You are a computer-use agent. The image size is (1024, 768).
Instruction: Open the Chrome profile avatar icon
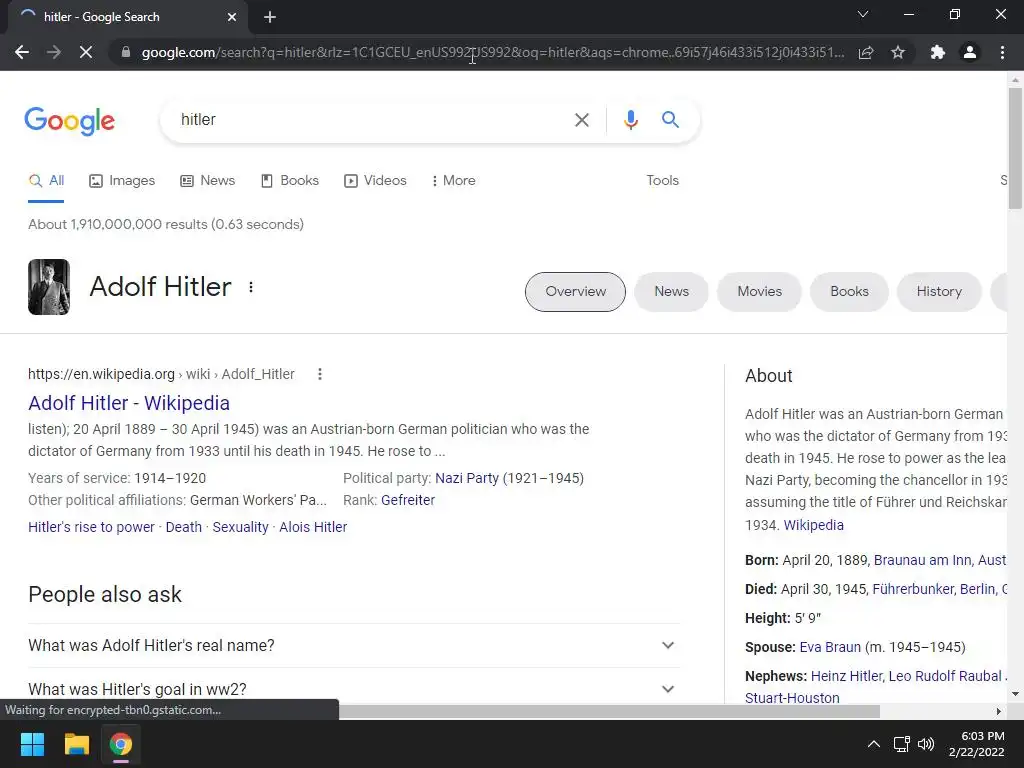(x=970, y=52)
